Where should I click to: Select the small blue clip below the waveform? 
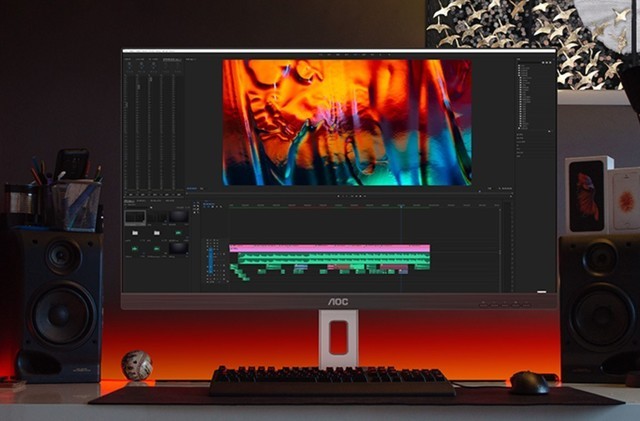(301, 267)
